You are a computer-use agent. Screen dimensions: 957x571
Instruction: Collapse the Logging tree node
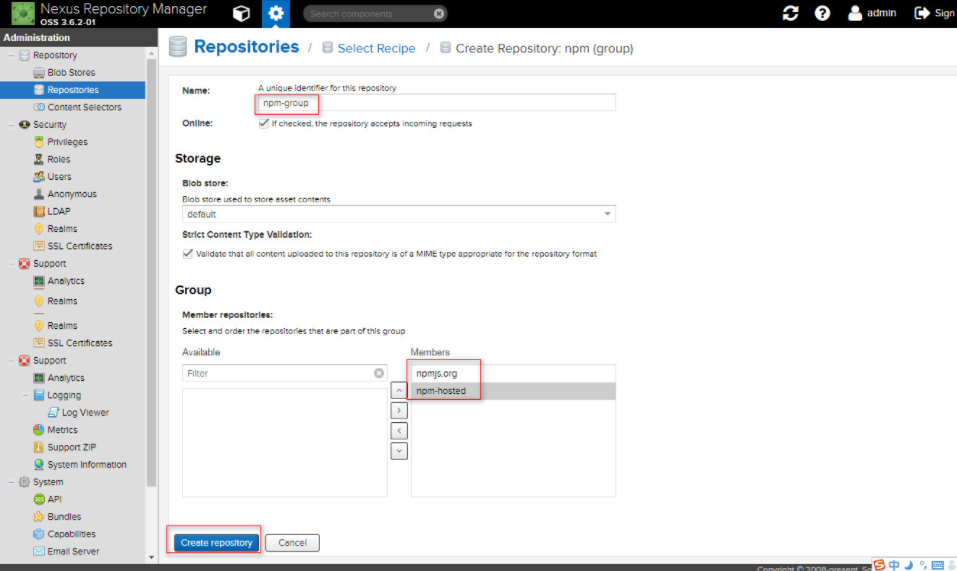(25, 395)
